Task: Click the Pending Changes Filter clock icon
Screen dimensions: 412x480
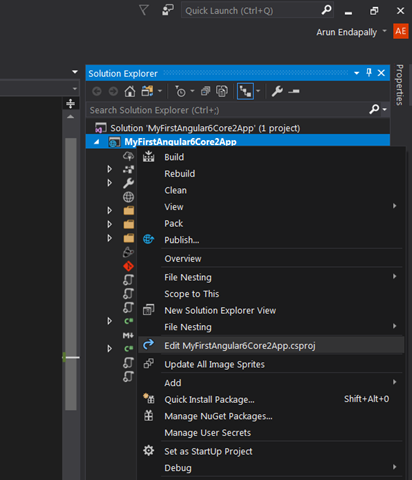Action: (x=180, y=91)
